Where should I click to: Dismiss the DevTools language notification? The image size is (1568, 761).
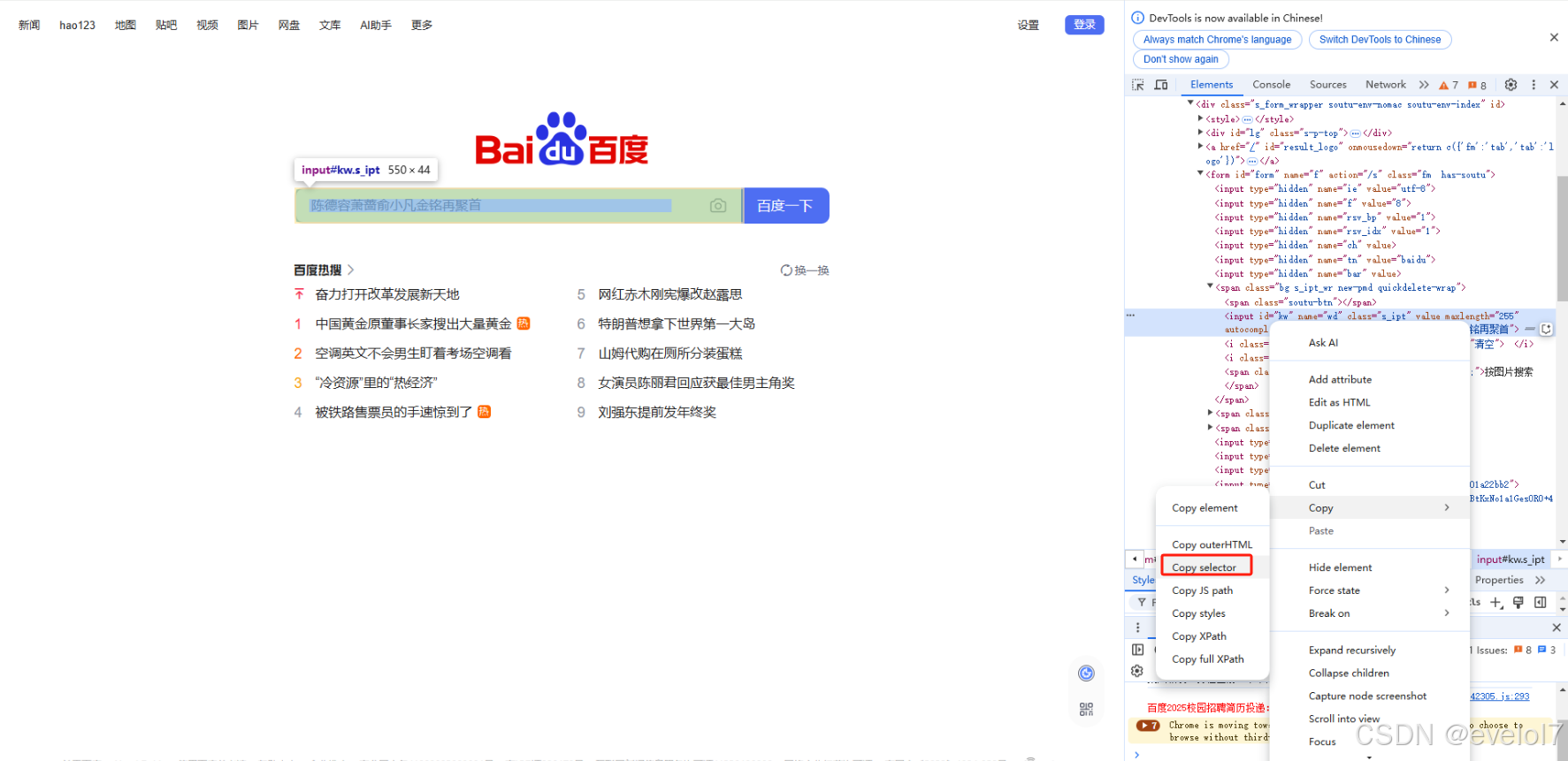(1554, 37)
